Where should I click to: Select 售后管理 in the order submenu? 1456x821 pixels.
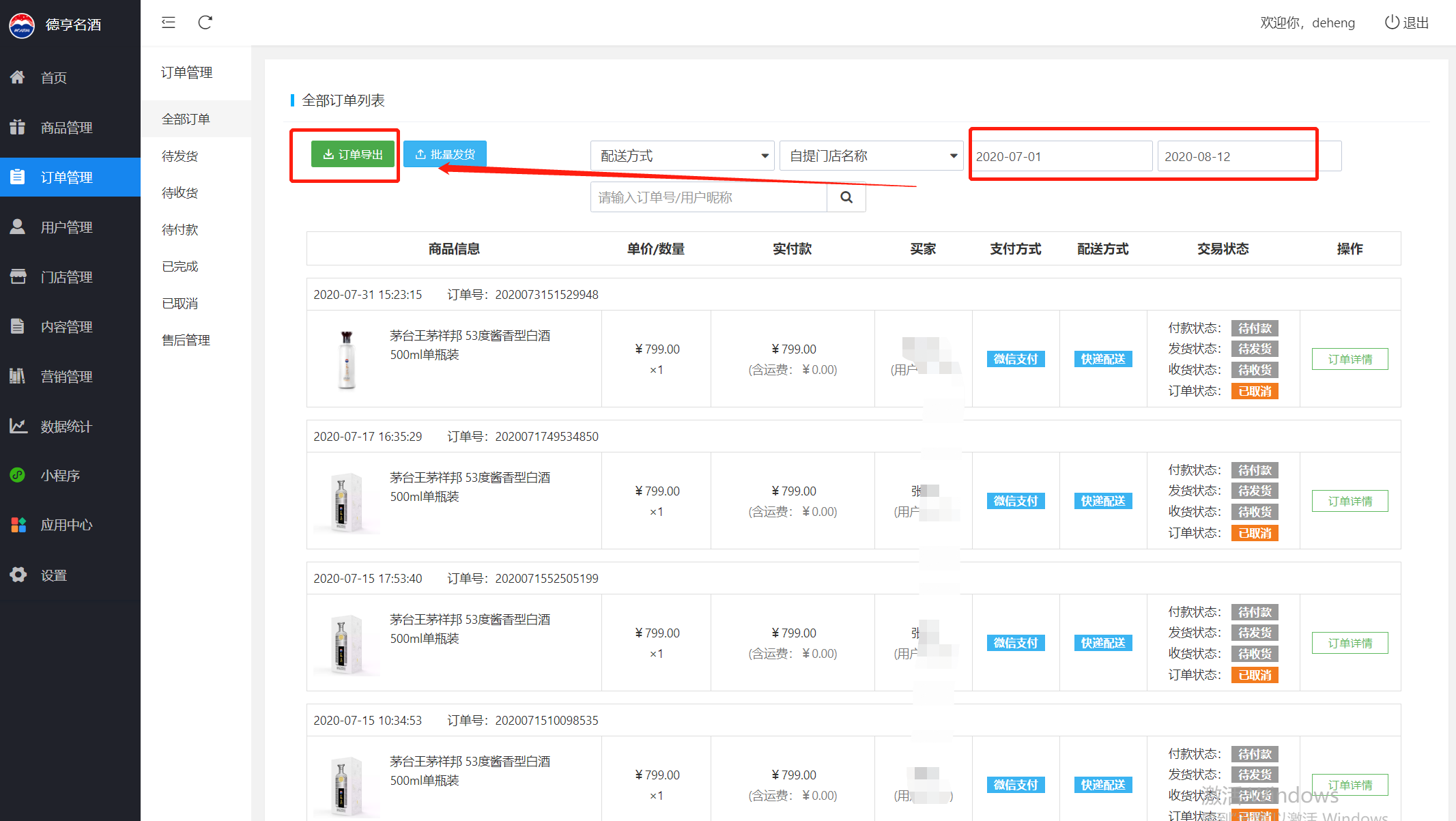(196, 340)
